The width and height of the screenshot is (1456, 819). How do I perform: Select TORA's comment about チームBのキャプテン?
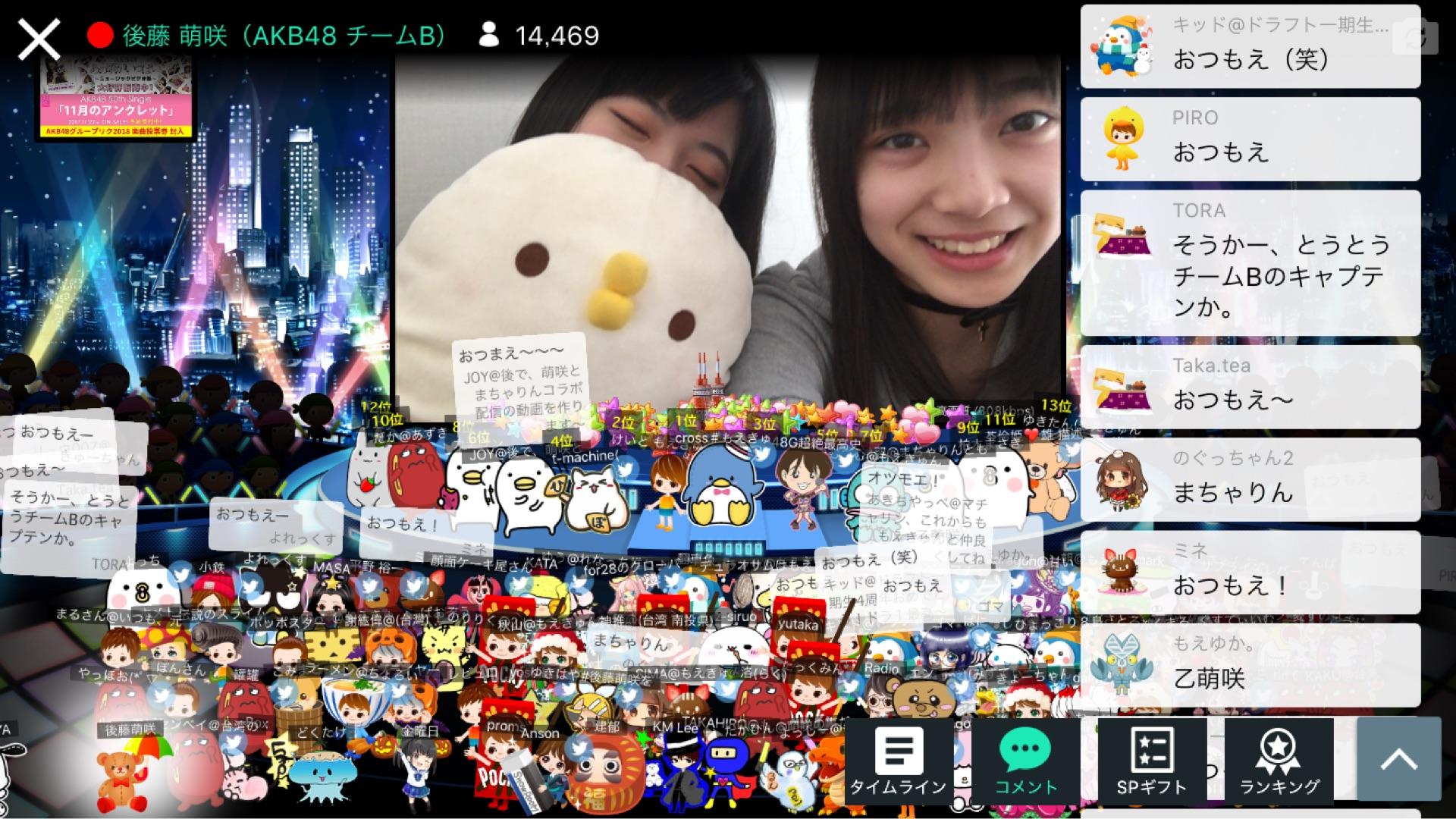click(1250, 262)
